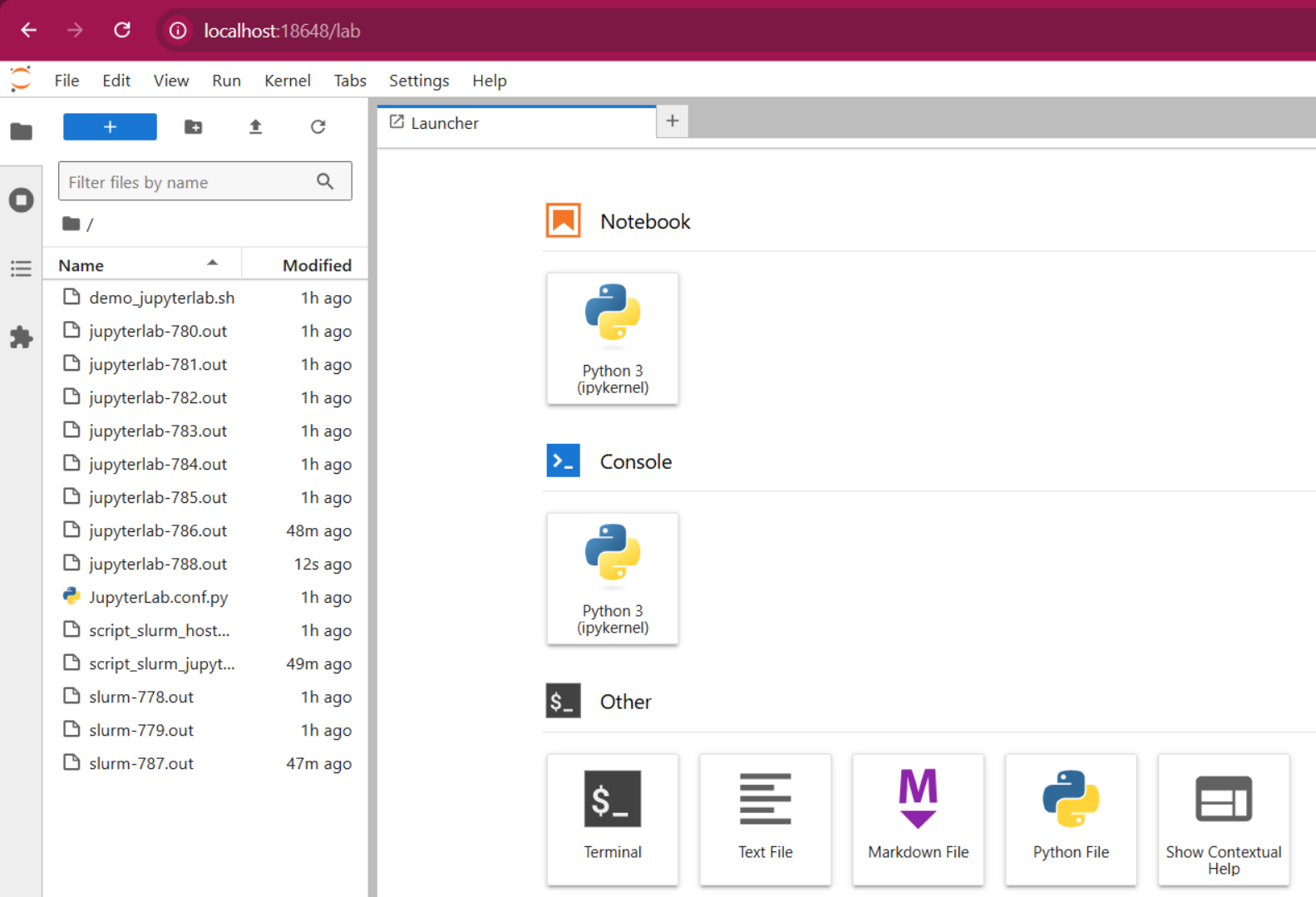Click the Other section terminal icon

coord(563,701)
